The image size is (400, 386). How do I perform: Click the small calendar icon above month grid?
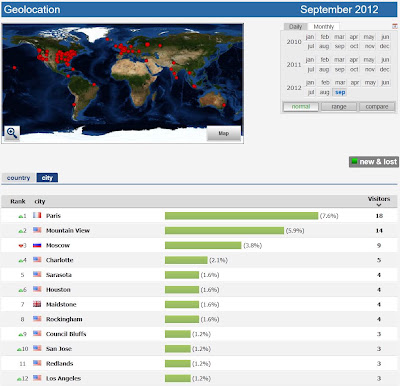pos(395,26)
